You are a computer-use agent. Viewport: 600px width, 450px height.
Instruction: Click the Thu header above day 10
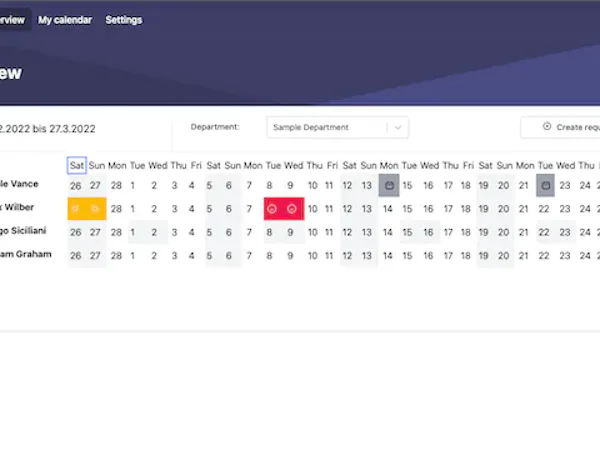[315, 165]
